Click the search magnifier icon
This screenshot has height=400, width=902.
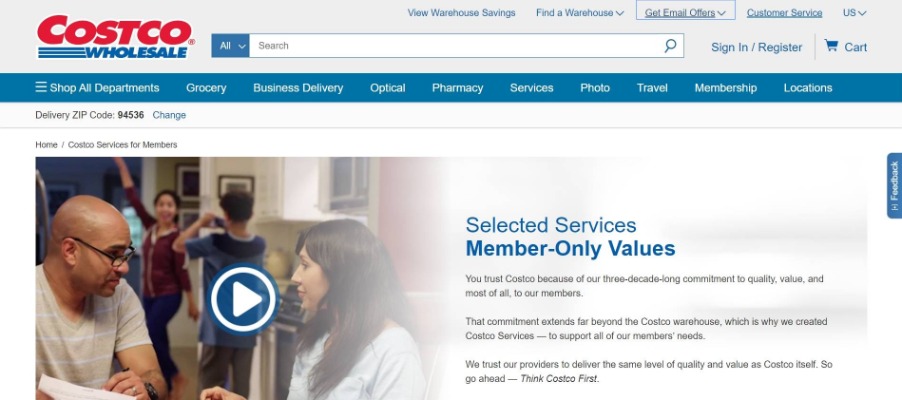pos(670,45)
